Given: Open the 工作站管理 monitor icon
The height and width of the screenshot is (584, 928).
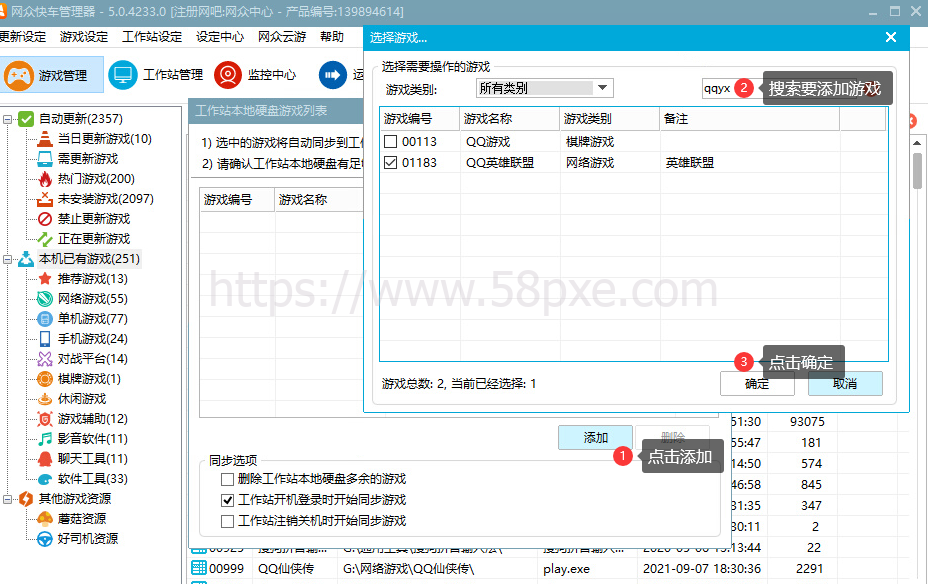Looking at the screenshot, I should click(x=123, y=75).
